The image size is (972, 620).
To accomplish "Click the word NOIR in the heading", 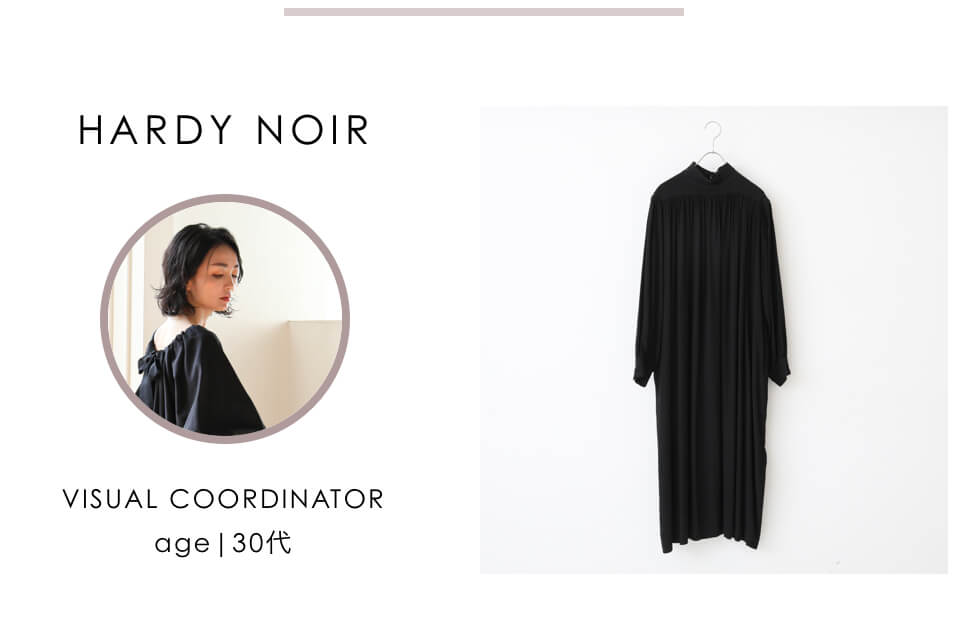I will [x=313, y=130].
